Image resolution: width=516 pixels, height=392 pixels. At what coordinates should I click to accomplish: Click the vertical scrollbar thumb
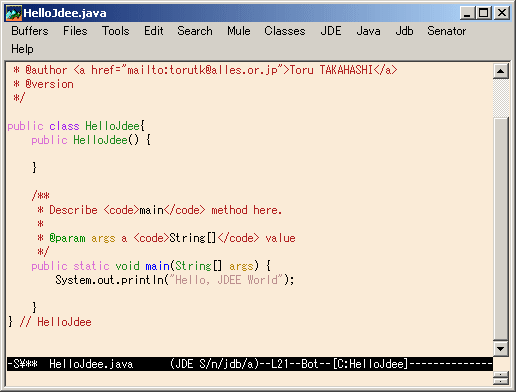[501, 229]
